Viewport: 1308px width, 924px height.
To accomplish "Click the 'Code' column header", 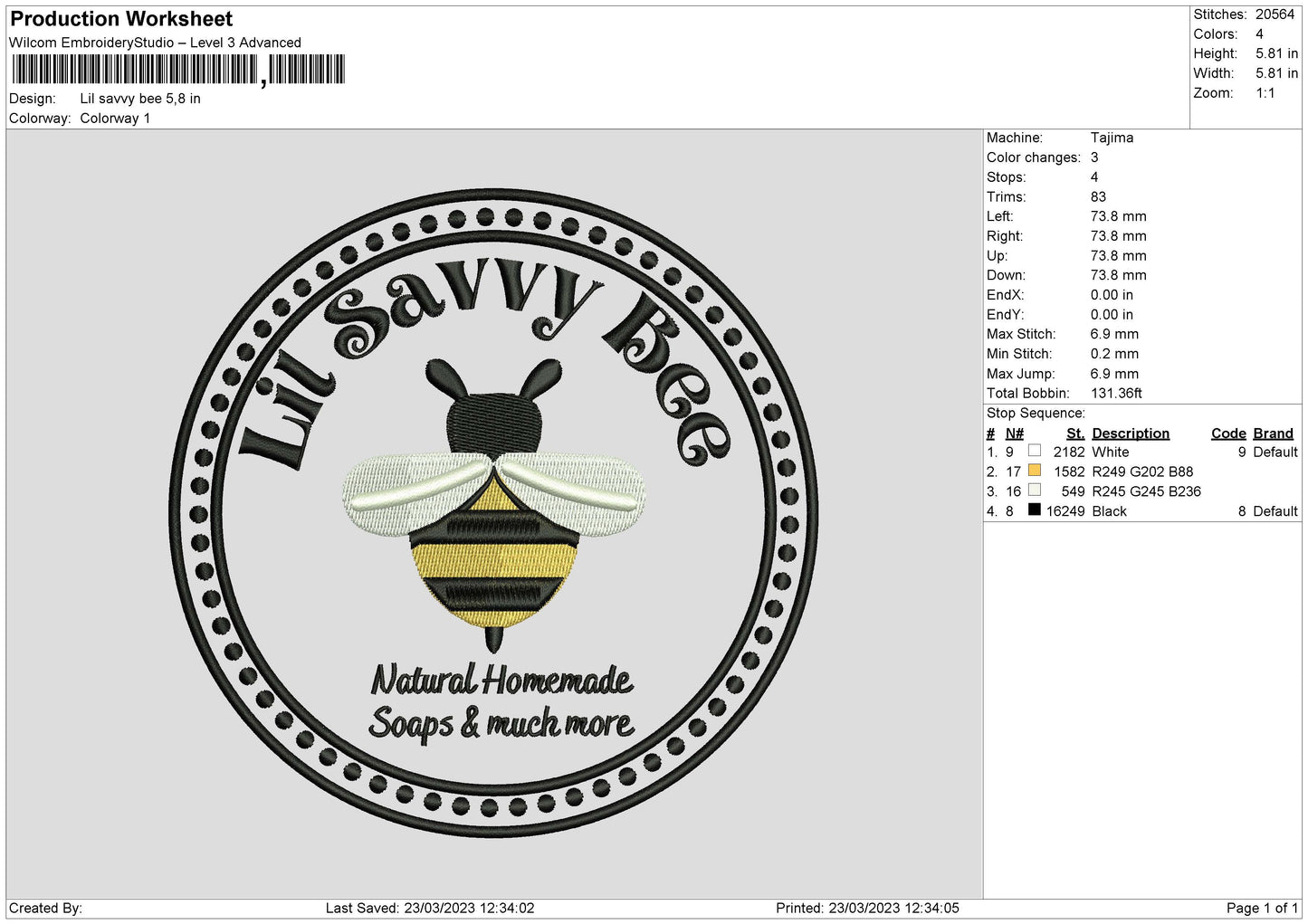I will [x=1228, y=433].
